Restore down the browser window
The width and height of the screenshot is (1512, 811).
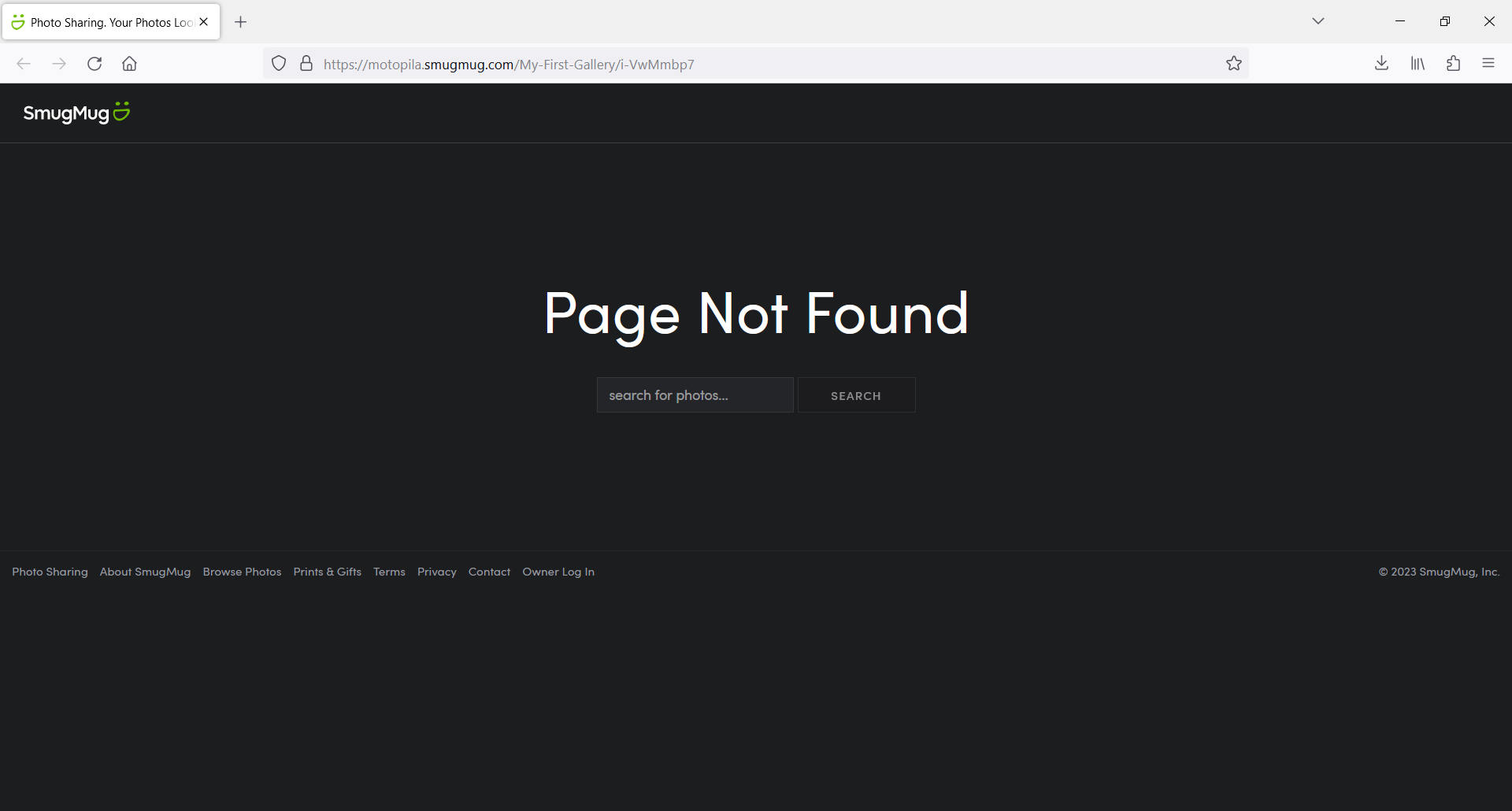(1445, 21)
